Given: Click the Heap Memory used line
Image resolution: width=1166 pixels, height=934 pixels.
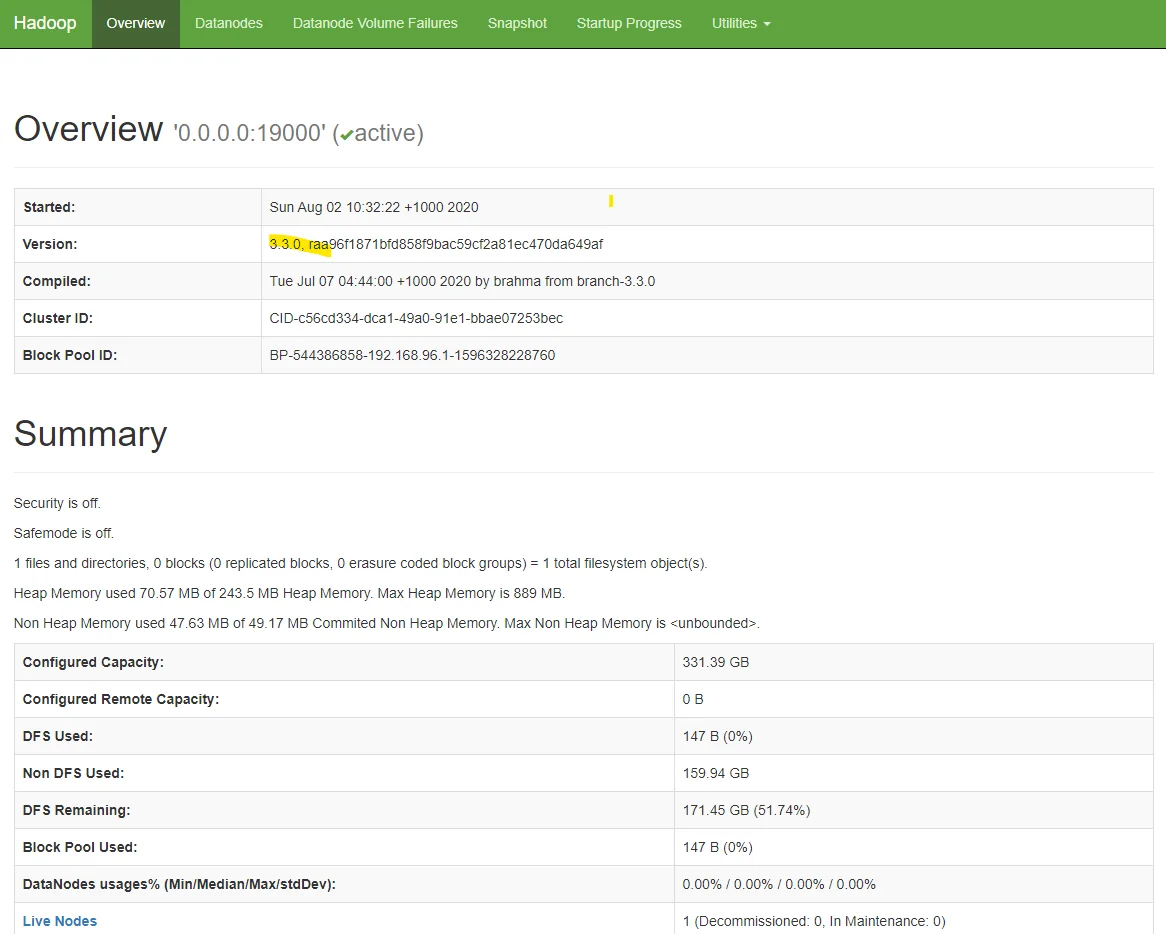Looking at the screenshot, I should point(289,593).
